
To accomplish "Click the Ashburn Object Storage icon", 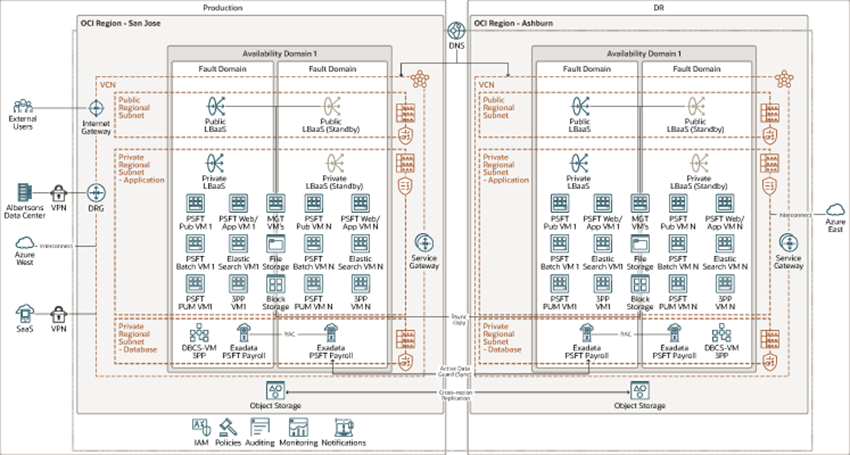I will [x=640, y=391].
